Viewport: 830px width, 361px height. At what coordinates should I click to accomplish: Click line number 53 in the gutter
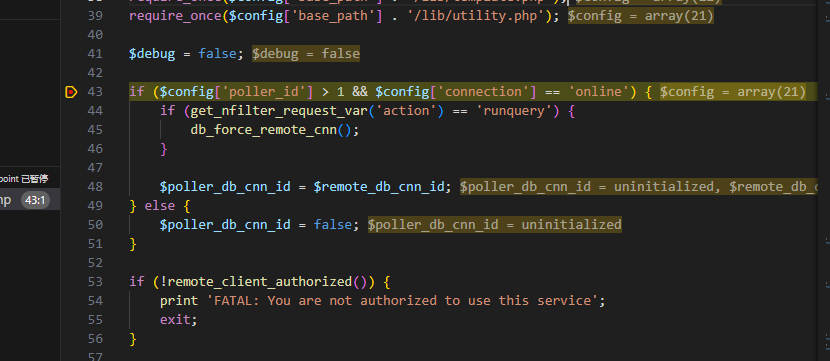click(94, 282)
